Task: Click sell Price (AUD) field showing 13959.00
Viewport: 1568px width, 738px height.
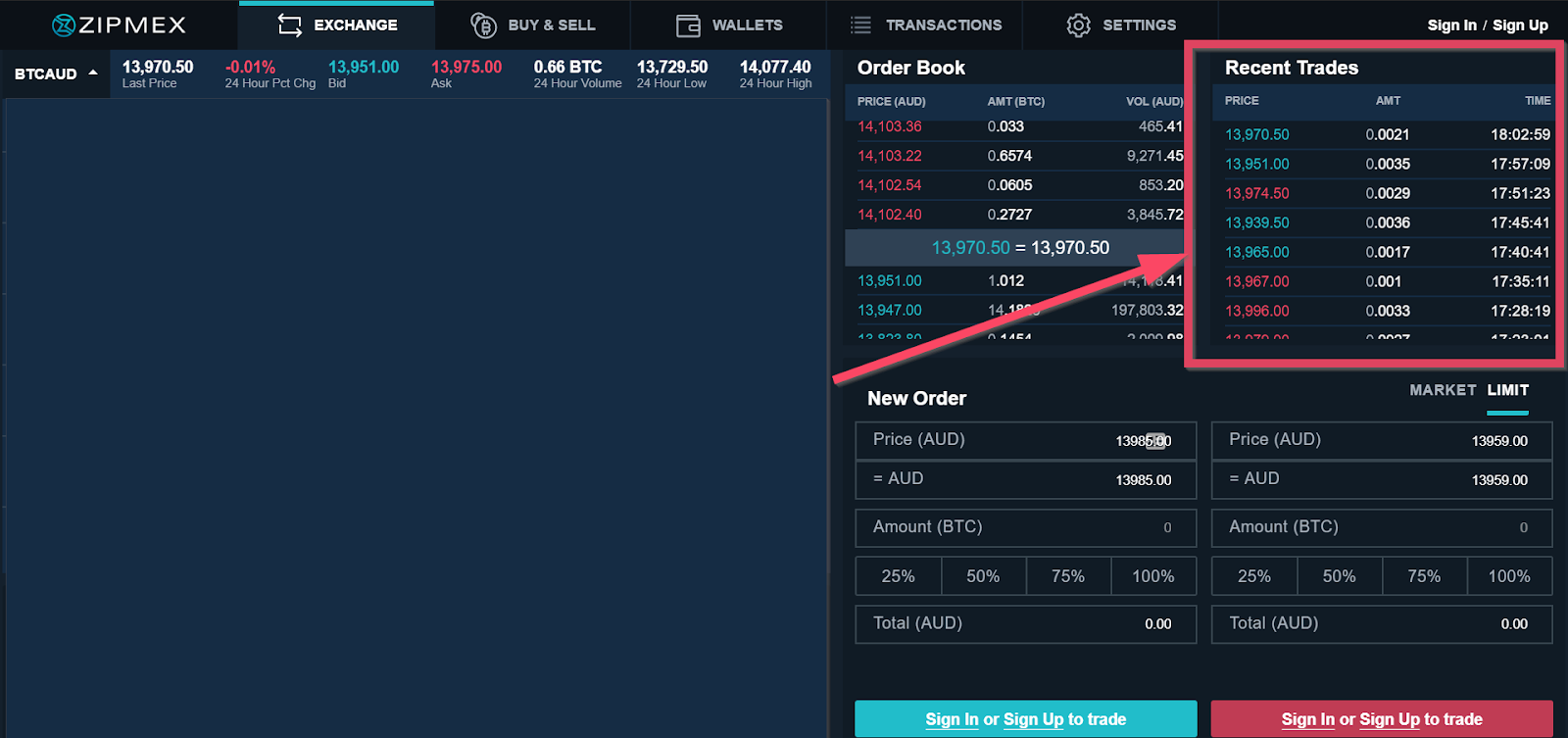Action: [1382, 440]
